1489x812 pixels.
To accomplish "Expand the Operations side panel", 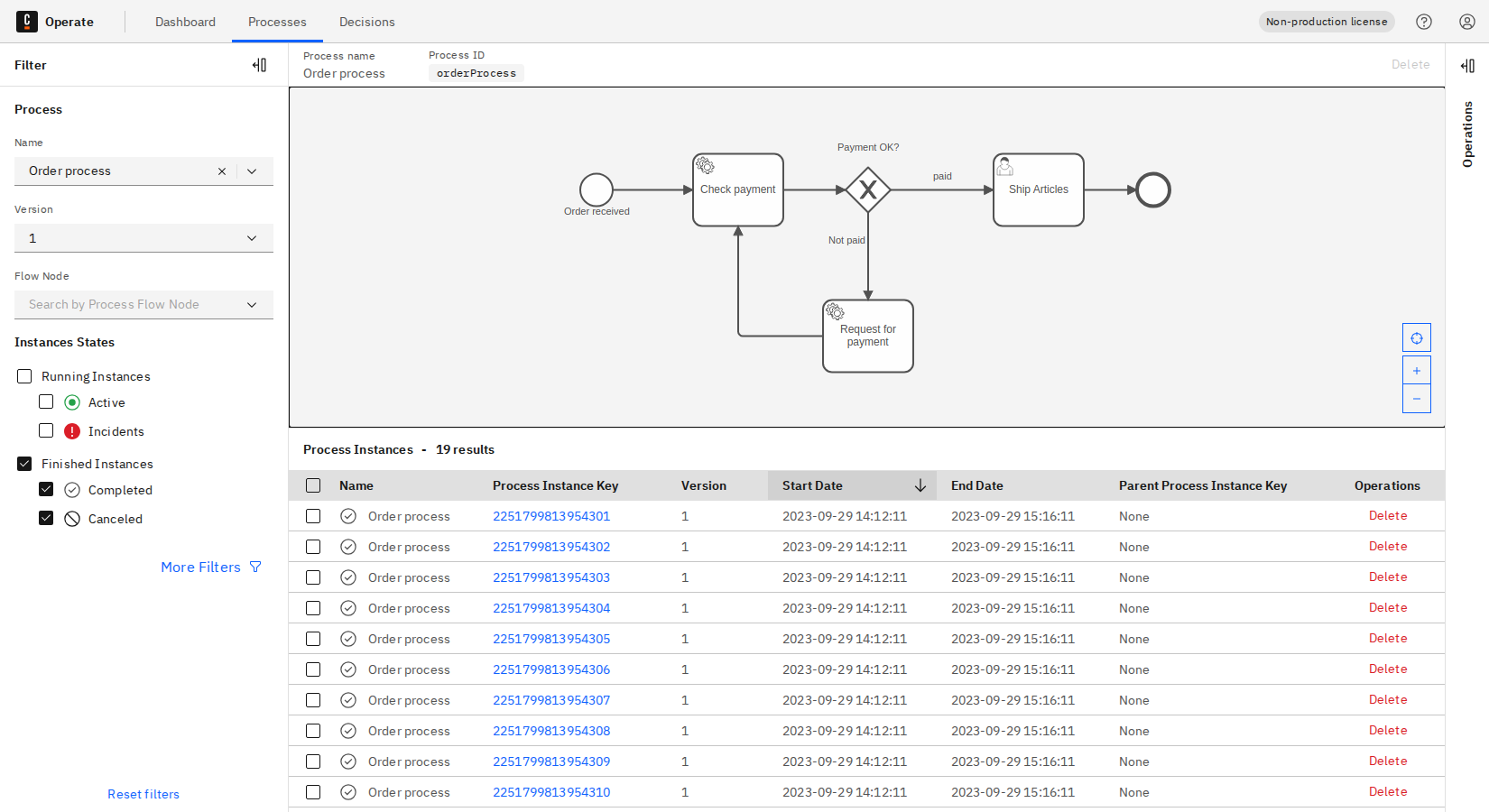I will (x=1466, y=65).
